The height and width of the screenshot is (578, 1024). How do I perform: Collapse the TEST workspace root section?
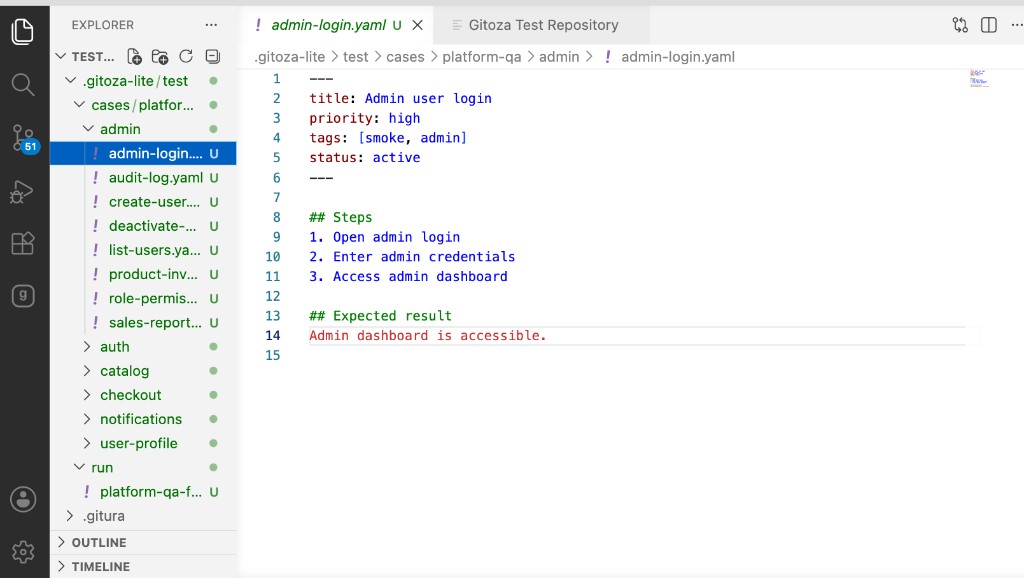coord(61,56)
